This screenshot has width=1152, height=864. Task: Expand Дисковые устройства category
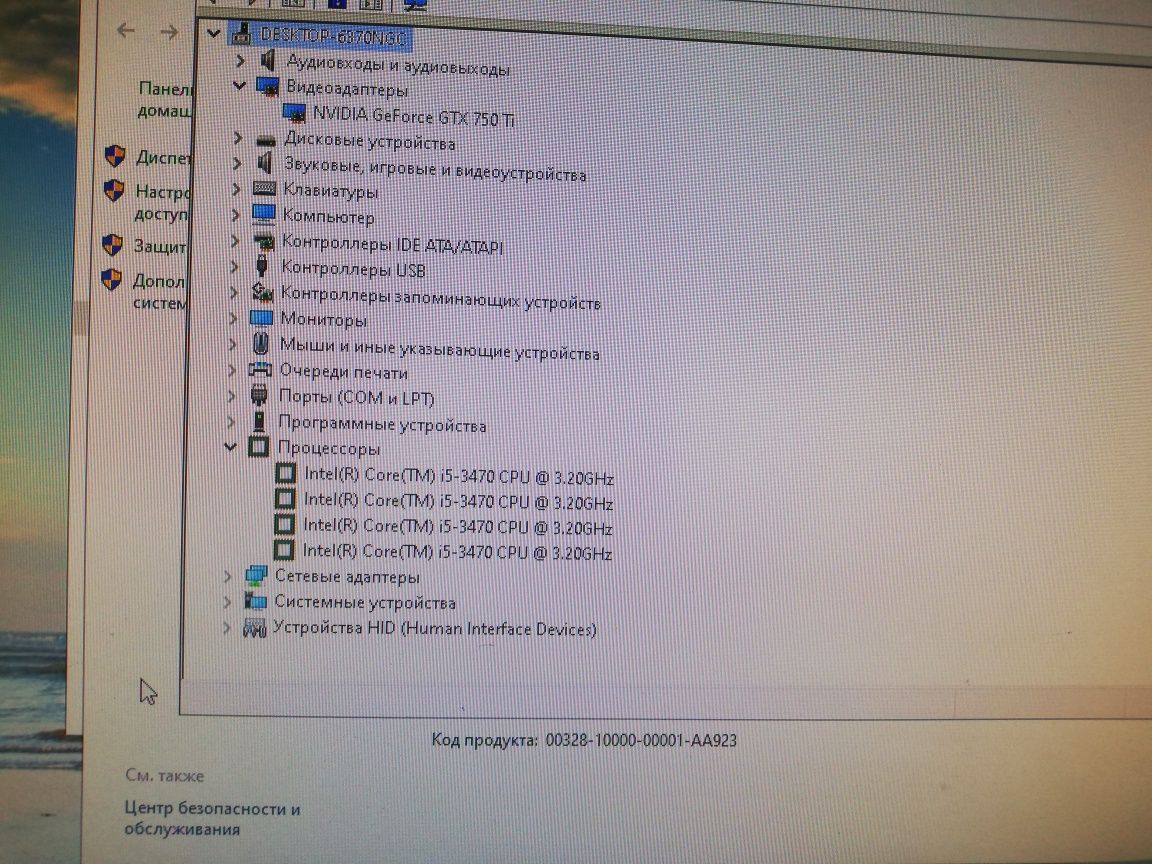pyautogui.click(x=237, y=137)
